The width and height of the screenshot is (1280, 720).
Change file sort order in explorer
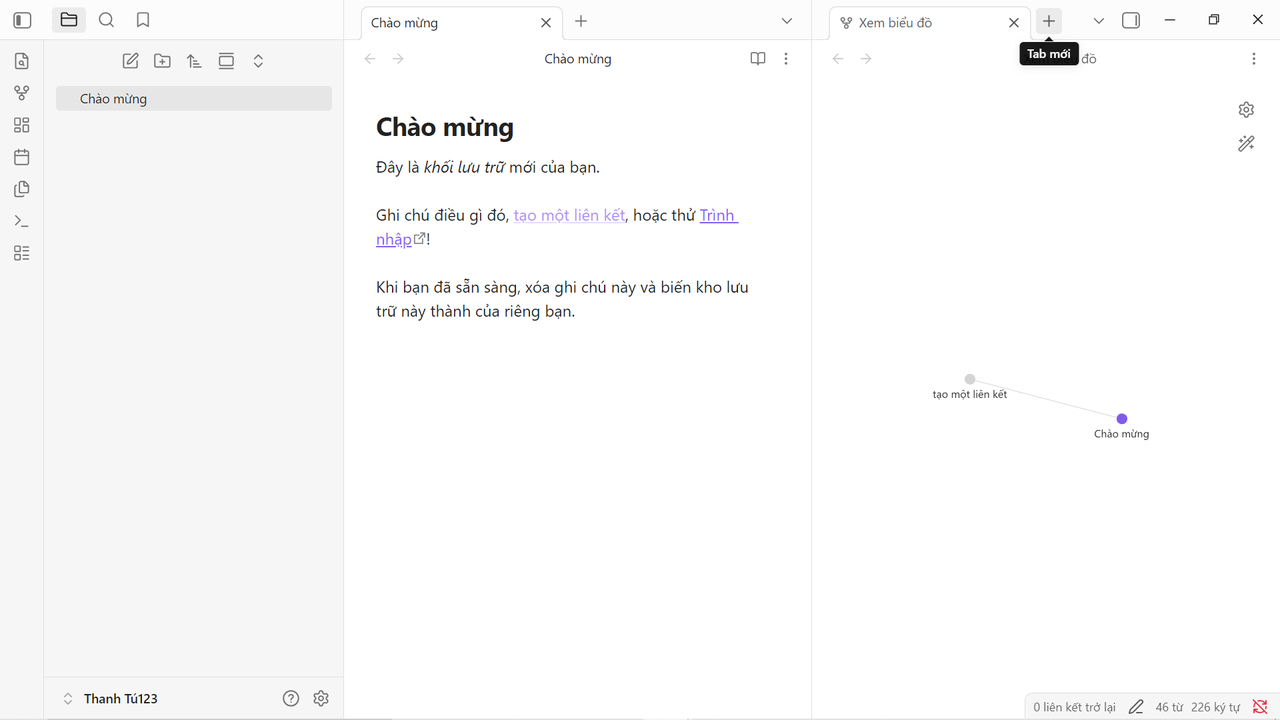pos(194,61)
